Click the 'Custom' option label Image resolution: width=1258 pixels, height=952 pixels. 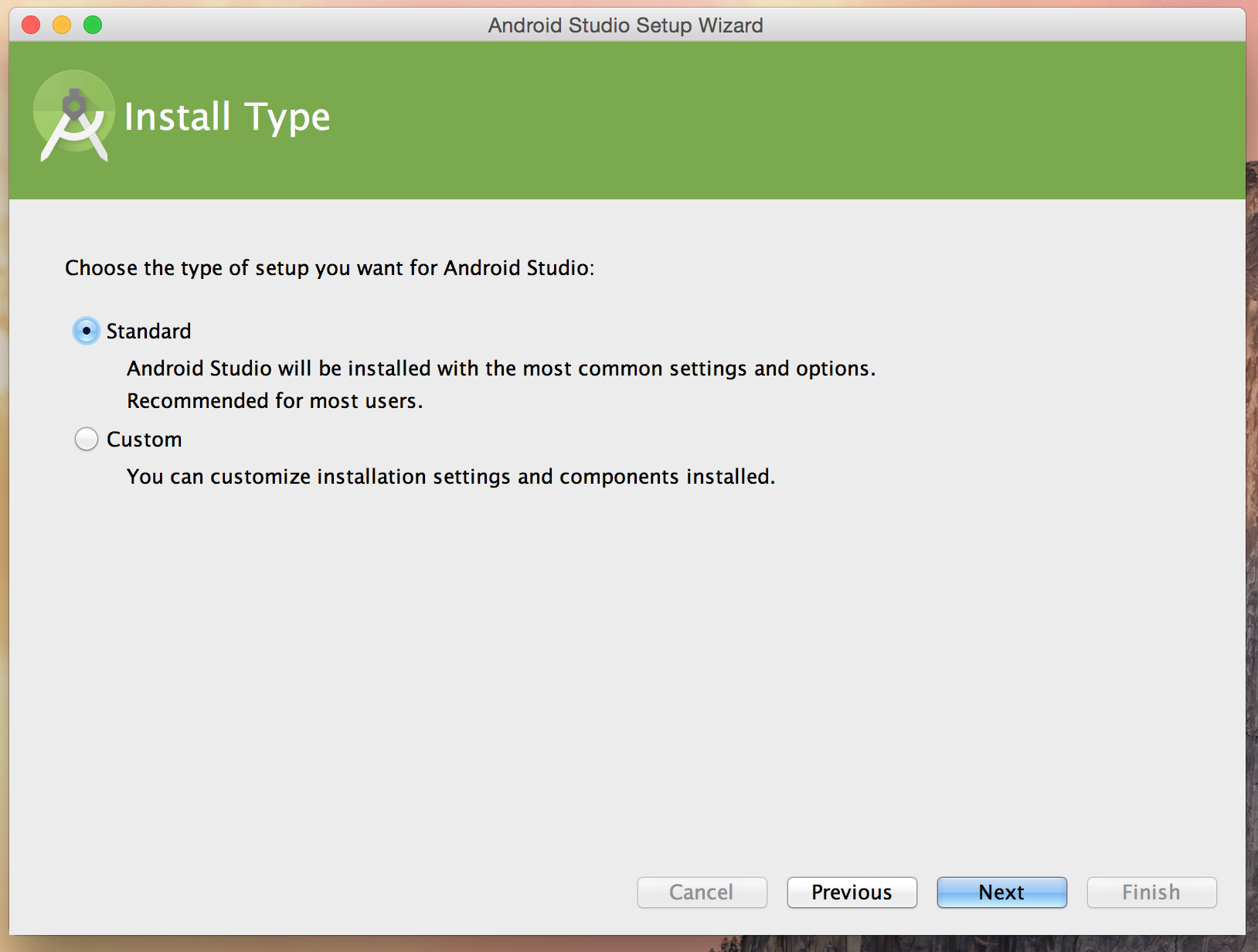[144, 439]
